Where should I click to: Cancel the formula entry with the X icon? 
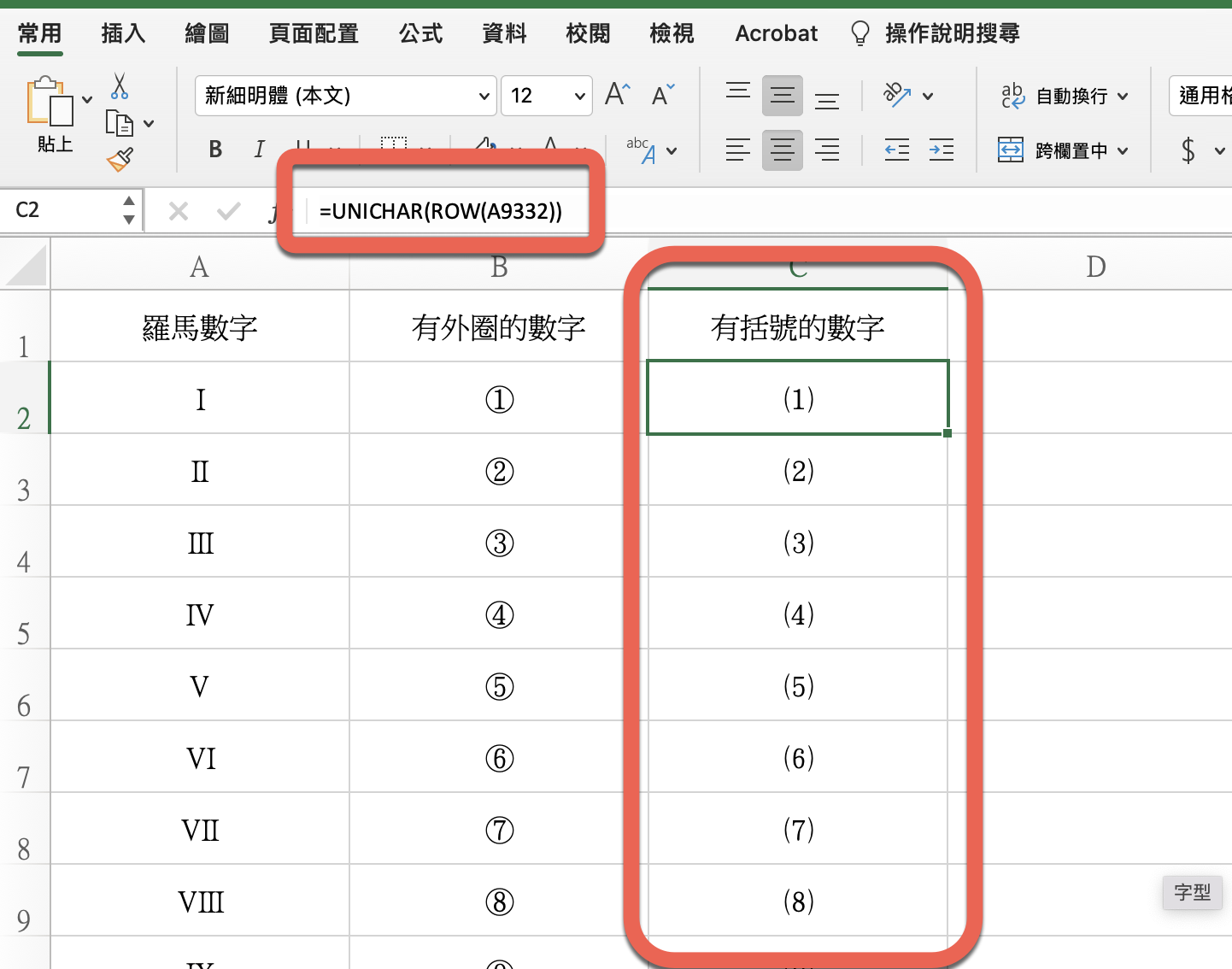pos(179,211)
